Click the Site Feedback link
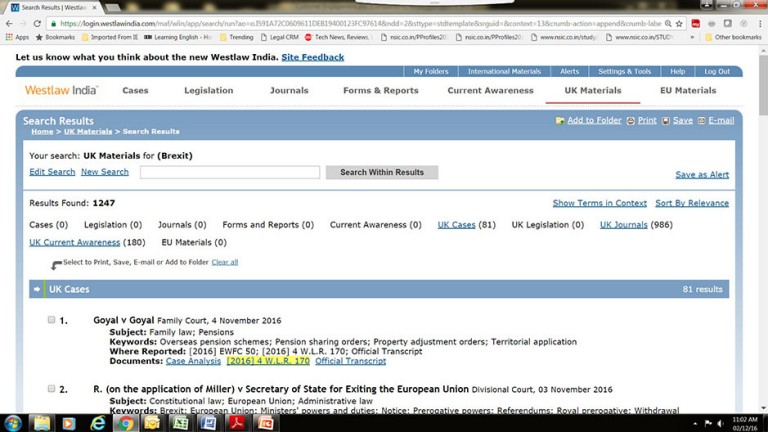 [x=312, y=57]
